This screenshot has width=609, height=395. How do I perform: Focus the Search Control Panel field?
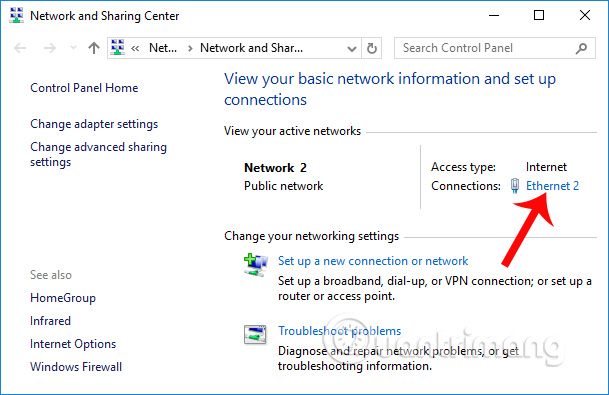(x=495, y=48)
